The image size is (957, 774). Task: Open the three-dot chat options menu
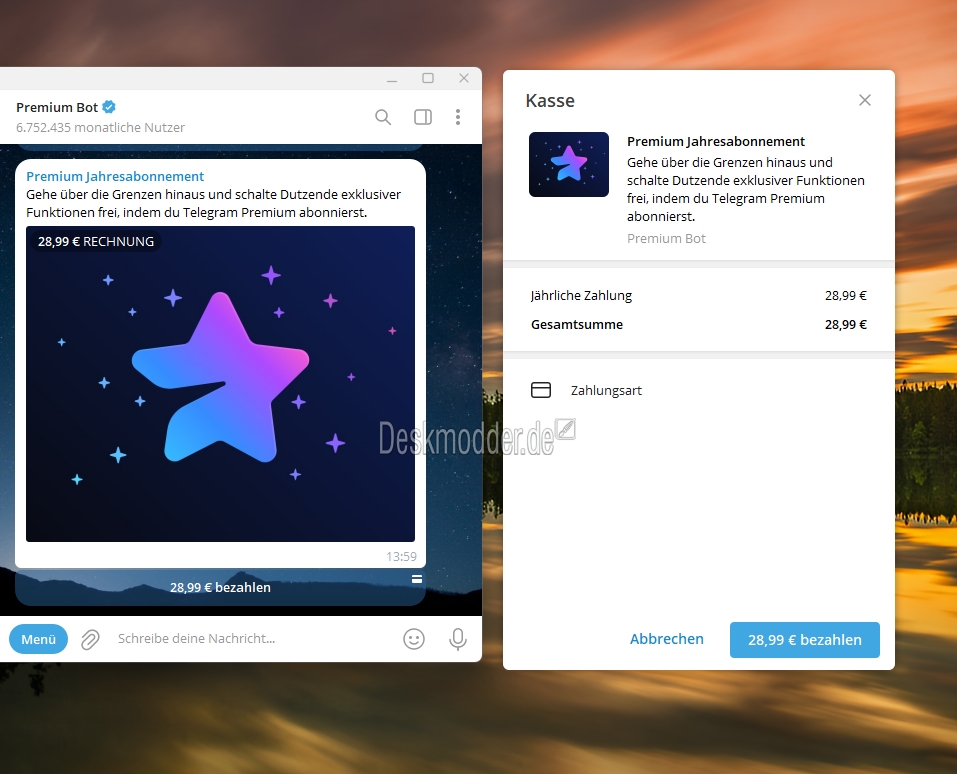(458, 117)
